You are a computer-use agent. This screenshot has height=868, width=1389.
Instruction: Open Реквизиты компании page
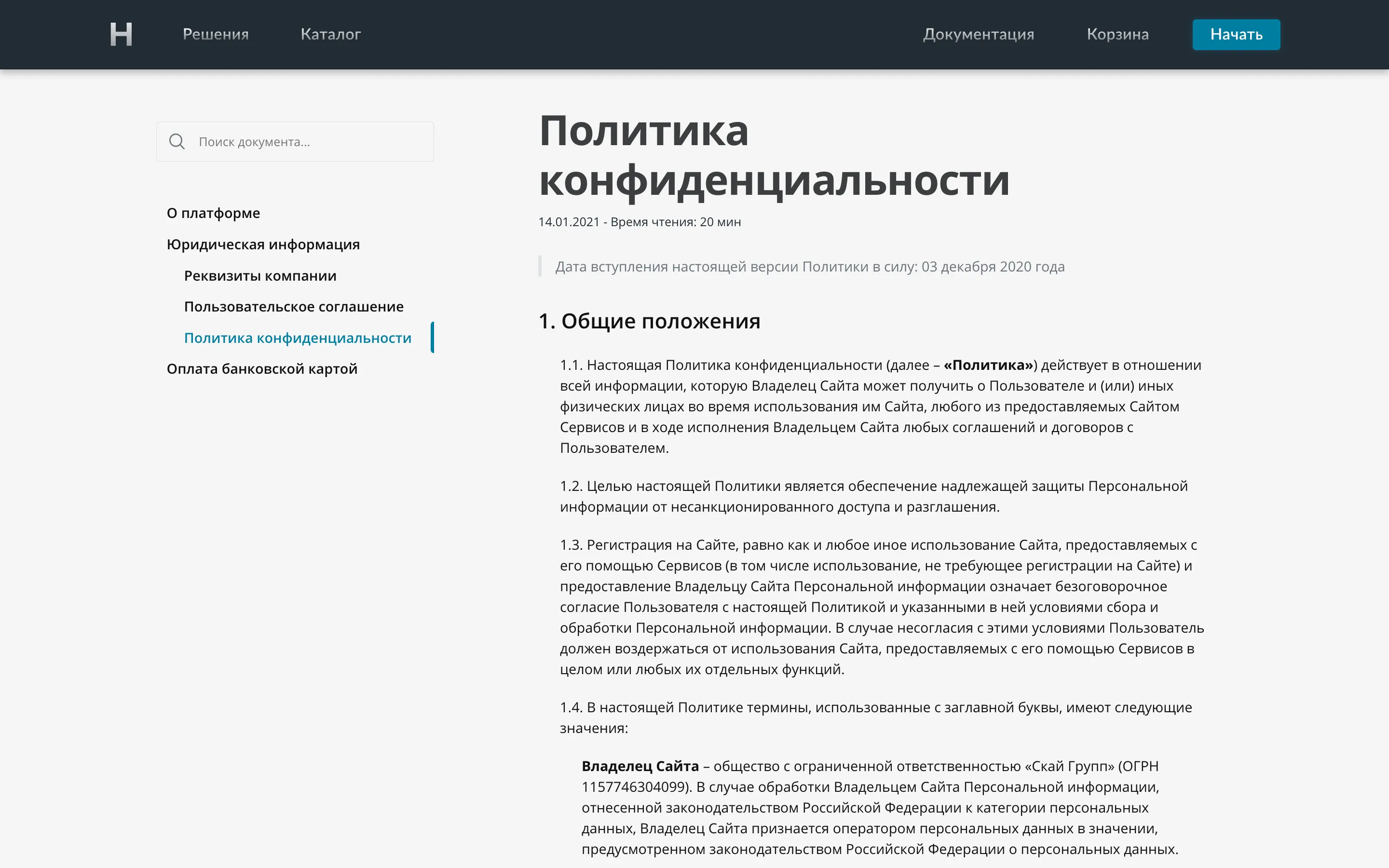[x=260, y=275]
